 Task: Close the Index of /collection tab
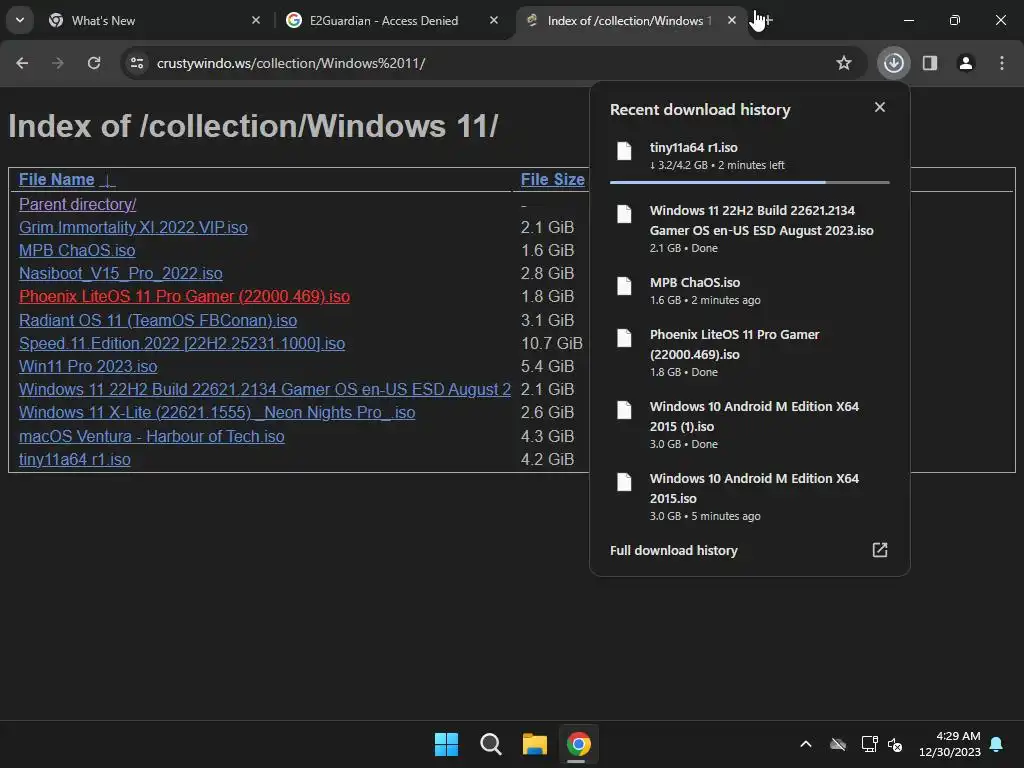pyautogui.click(x=731, y=20)
